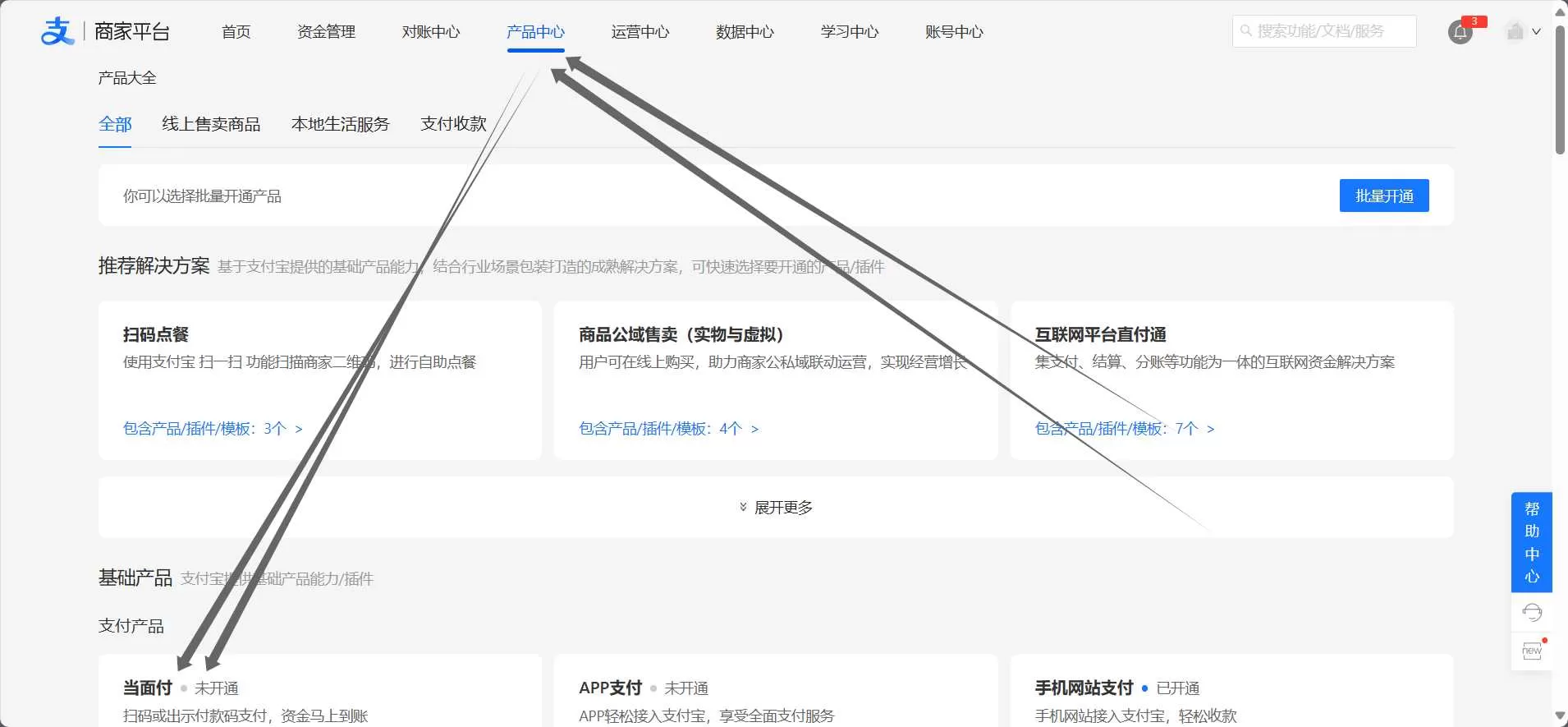The width and height of the screenshot is (1568, 727).
Task: Click the account avatar icon
Action: [x=1515, y=31]
